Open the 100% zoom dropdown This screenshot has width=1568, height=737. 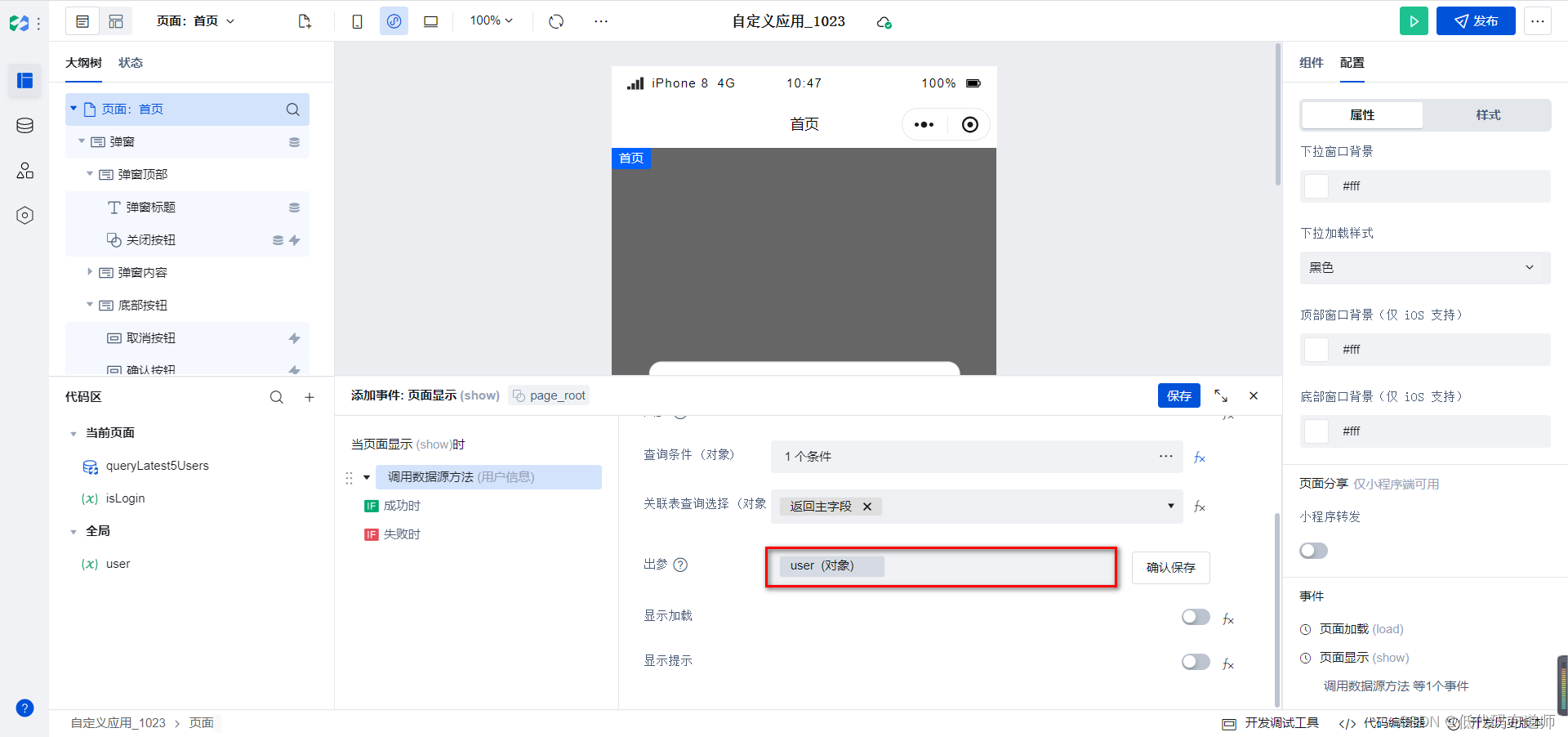(492, 20)
